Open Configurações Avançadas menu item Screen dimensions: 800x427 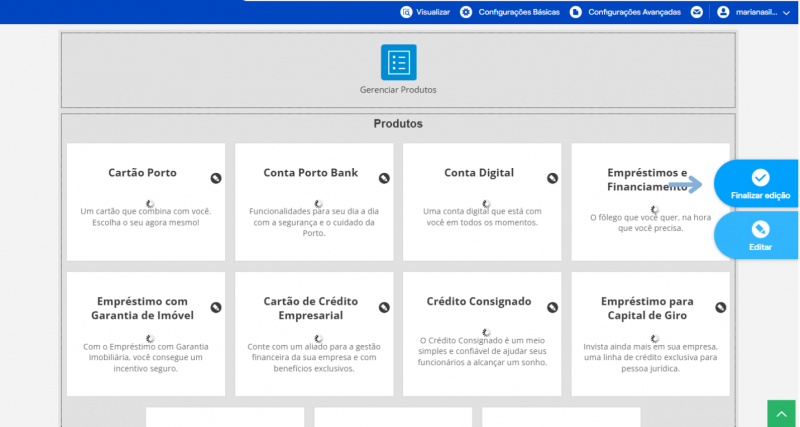[x=634, y=12]
